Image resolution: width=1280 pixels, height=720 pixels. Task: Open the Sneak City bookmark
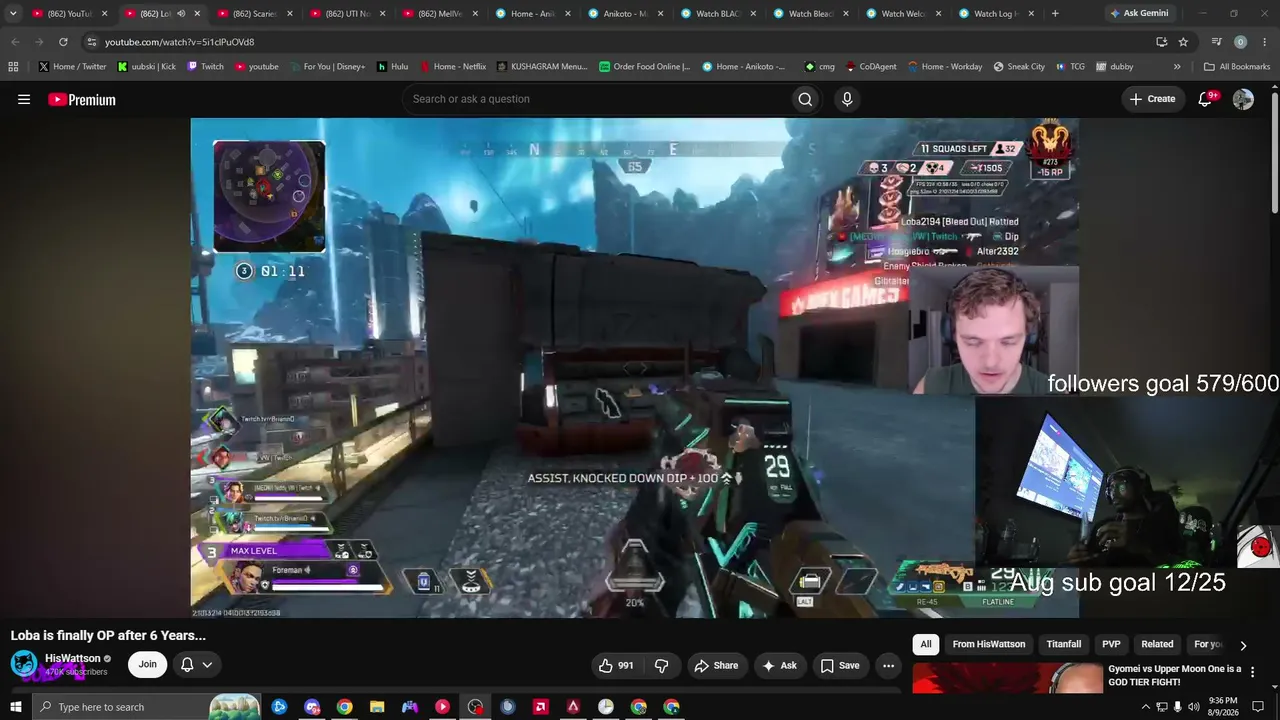click(1019, 67)
